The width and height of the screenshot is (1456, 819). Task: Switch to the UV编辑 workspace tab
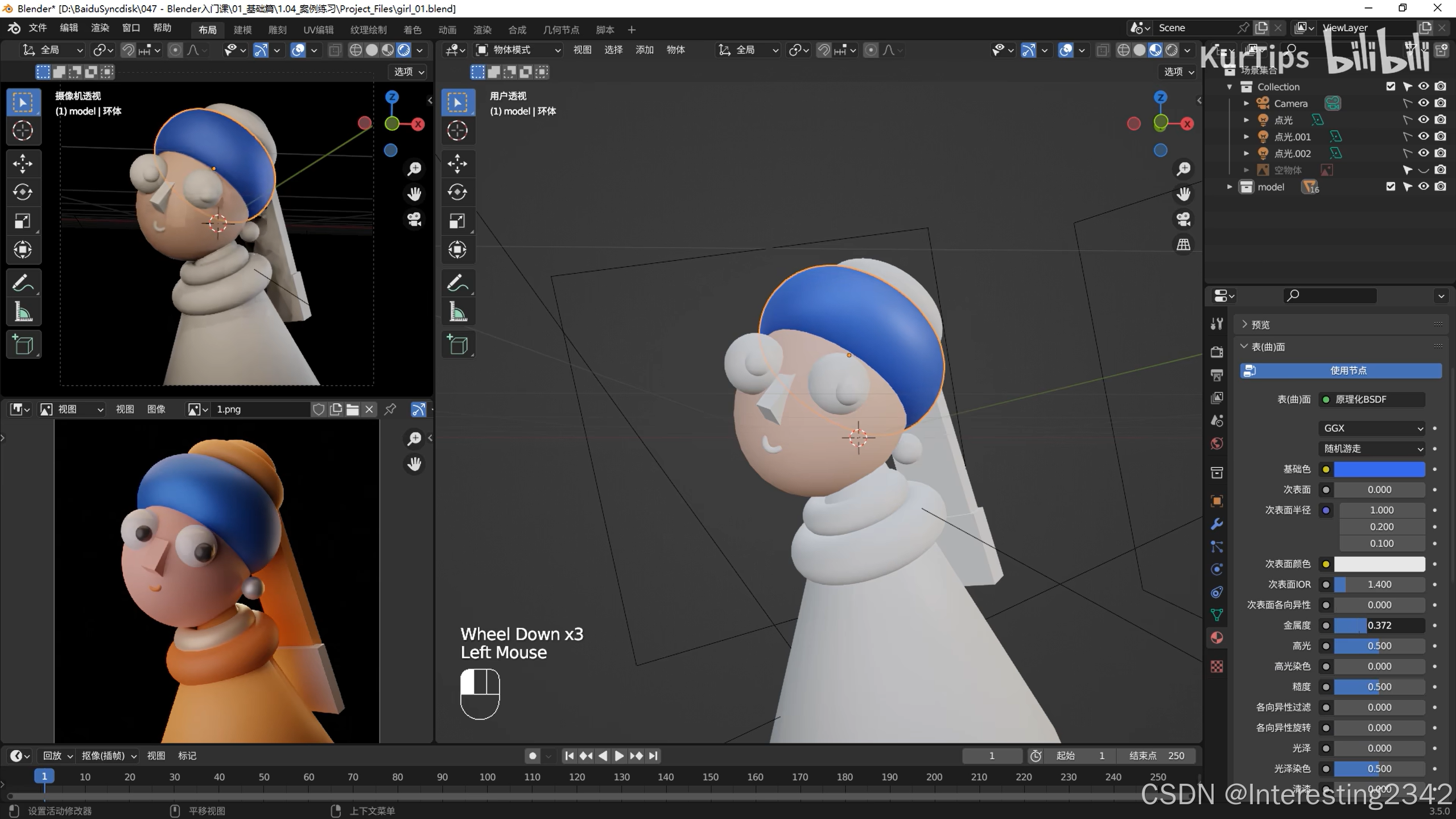click(318, 30)
